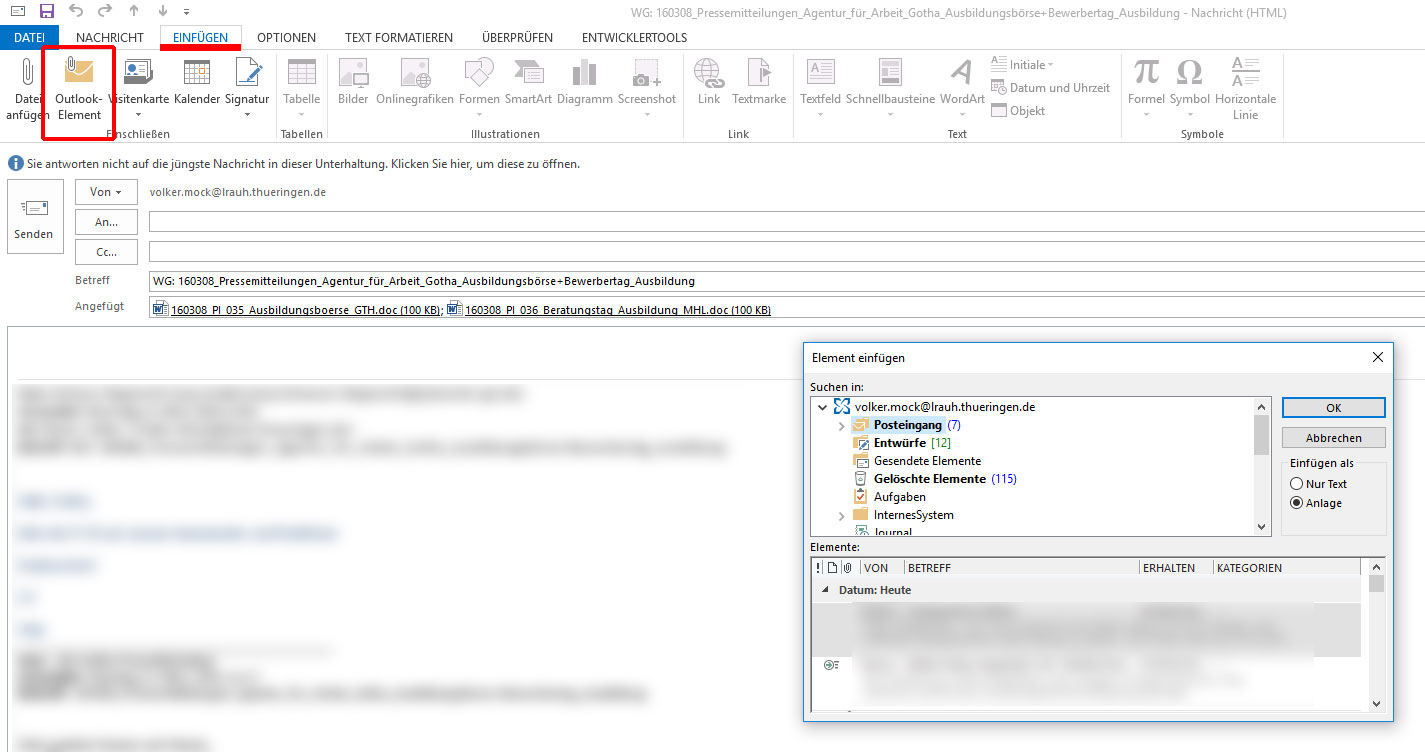Click in the Betreff subject field
The width and height of the screenshot is (1425, 752).
pos(786,281)
